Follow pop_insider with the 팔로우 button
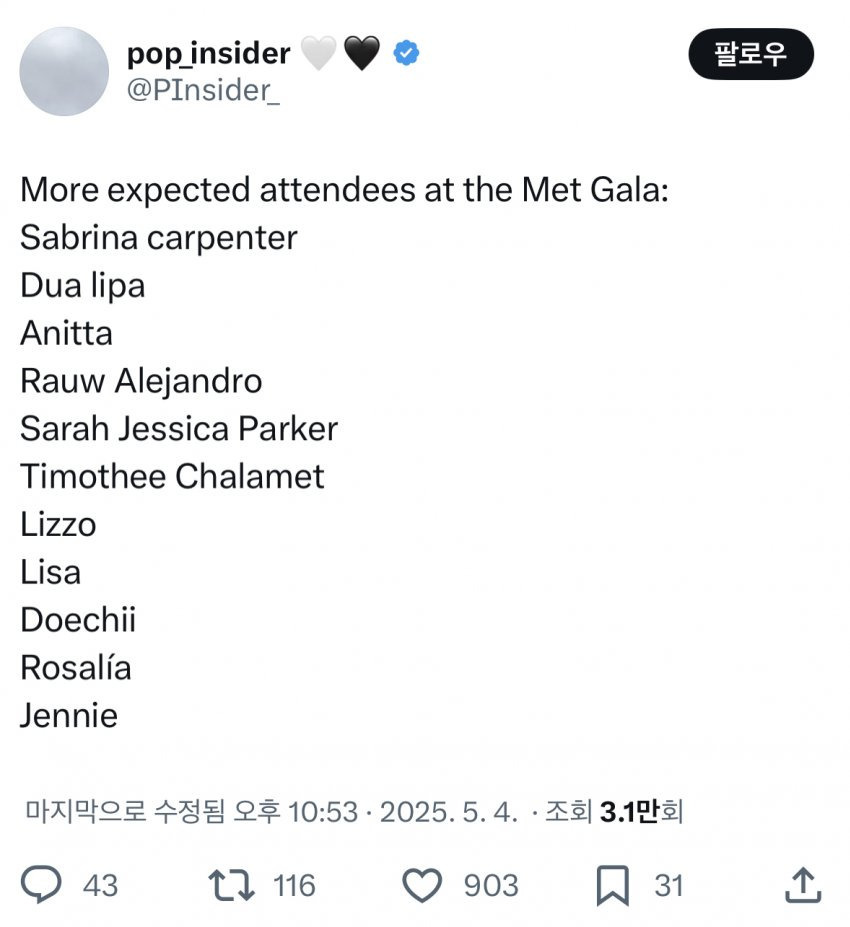850x927 pixels. pyautogui.click(x=751, y=54)
